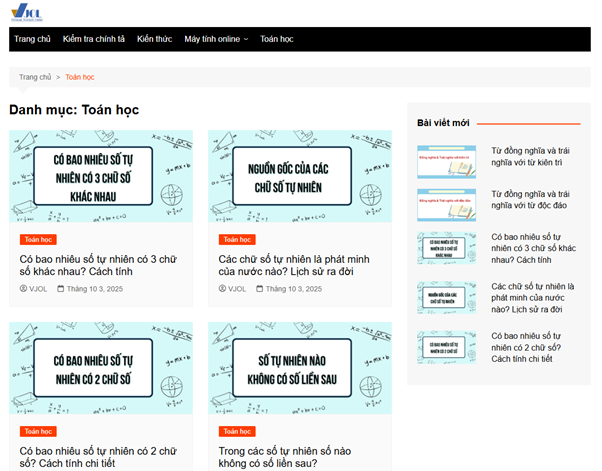Click the Trang chủ breadcrumb link
Screen dimensions: 602x471
point(35,77)
